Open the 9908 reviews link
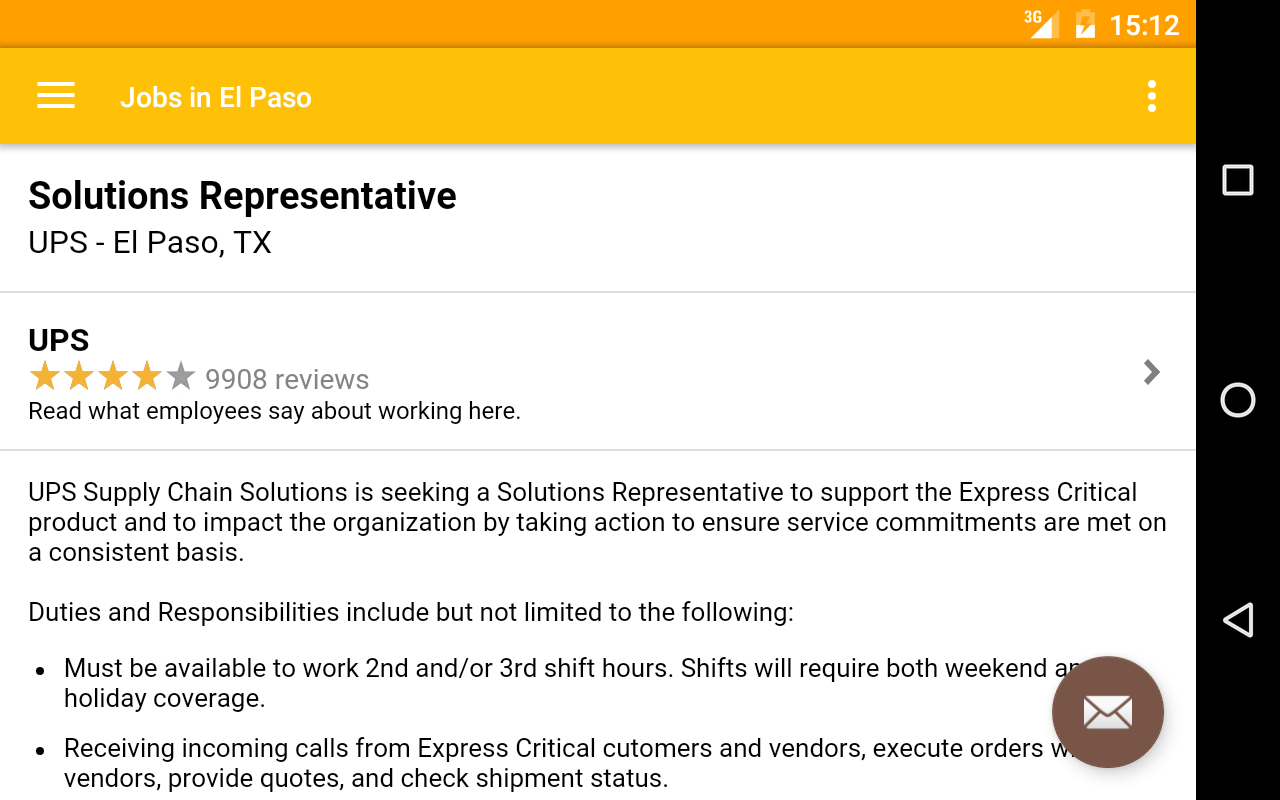 point(287,379)
